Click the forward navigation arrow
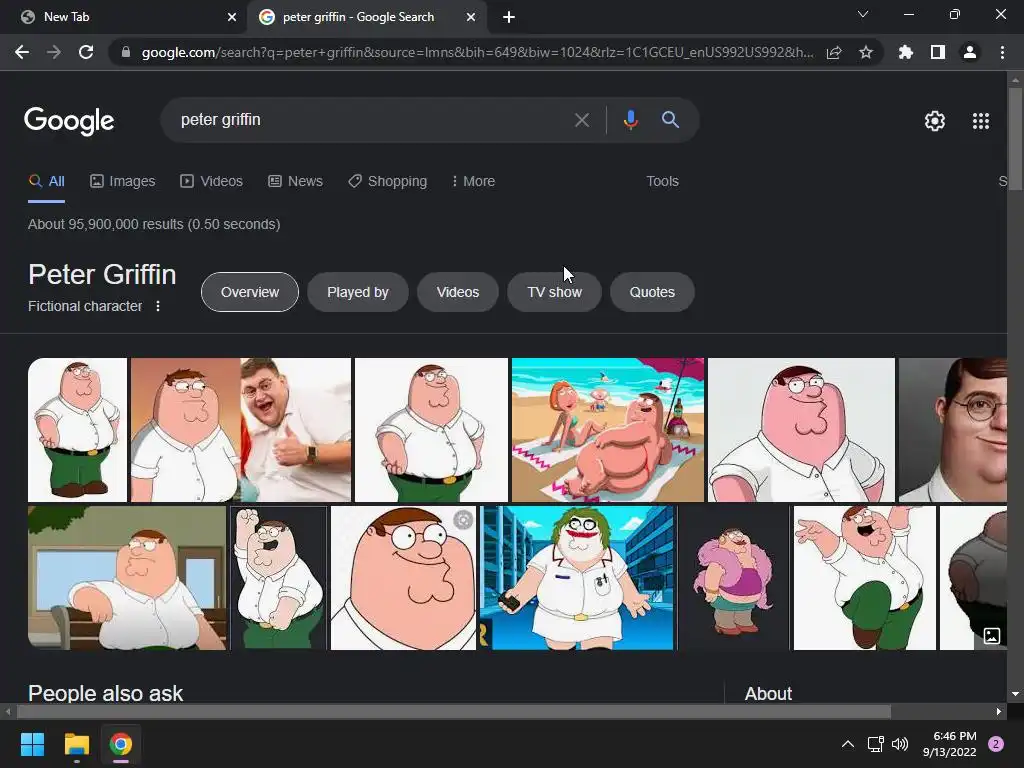Viewport: 1024px width, 768px height. tap(54, 52)
